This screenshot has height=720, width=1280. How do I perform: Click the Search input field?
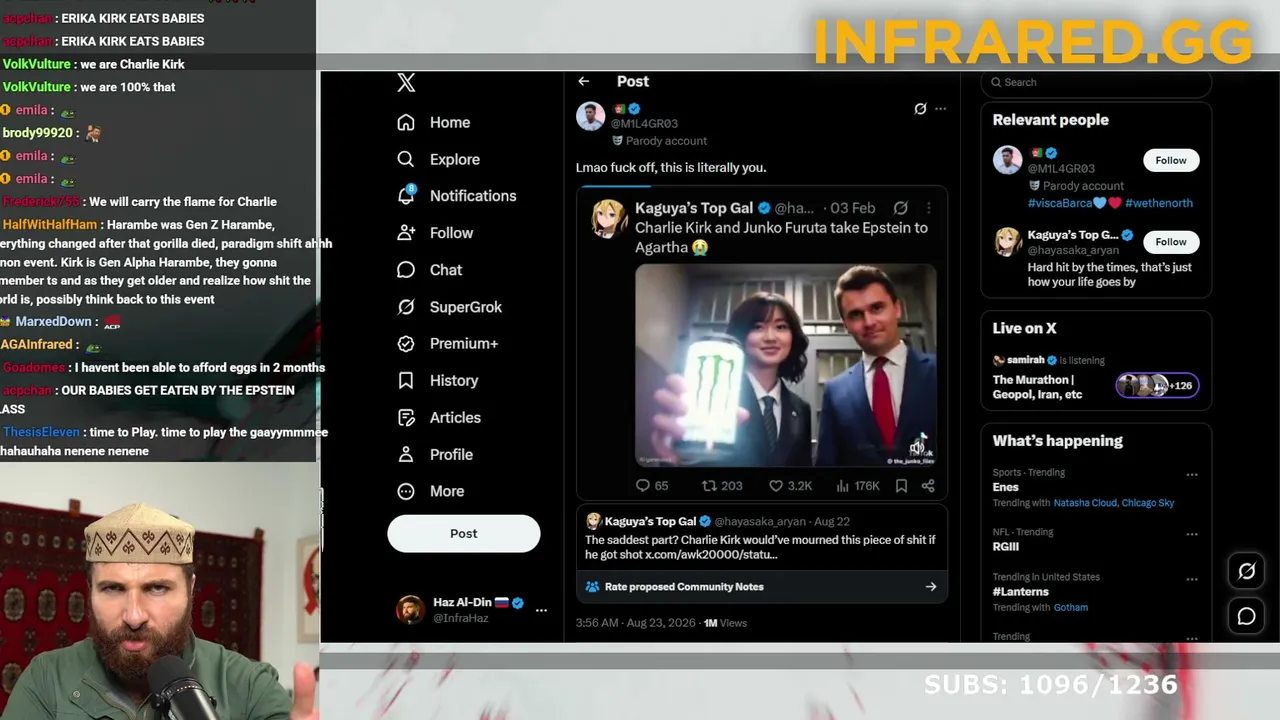1096,83
